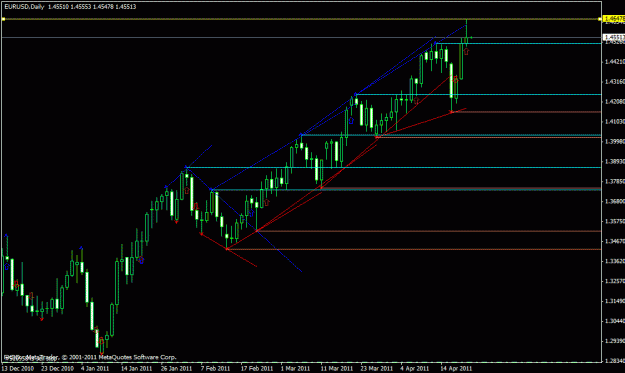Click the 26 Jan 2011 date label
625x373 pixels.
pos(177,368)
